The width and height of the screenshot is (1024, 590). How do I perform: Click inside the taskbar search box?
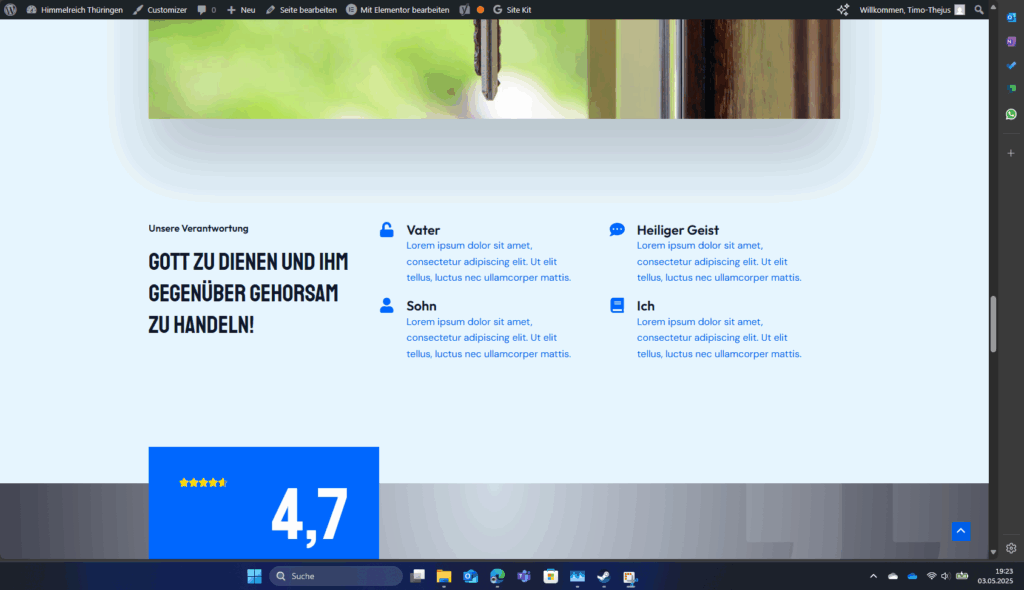click(335, 576)
